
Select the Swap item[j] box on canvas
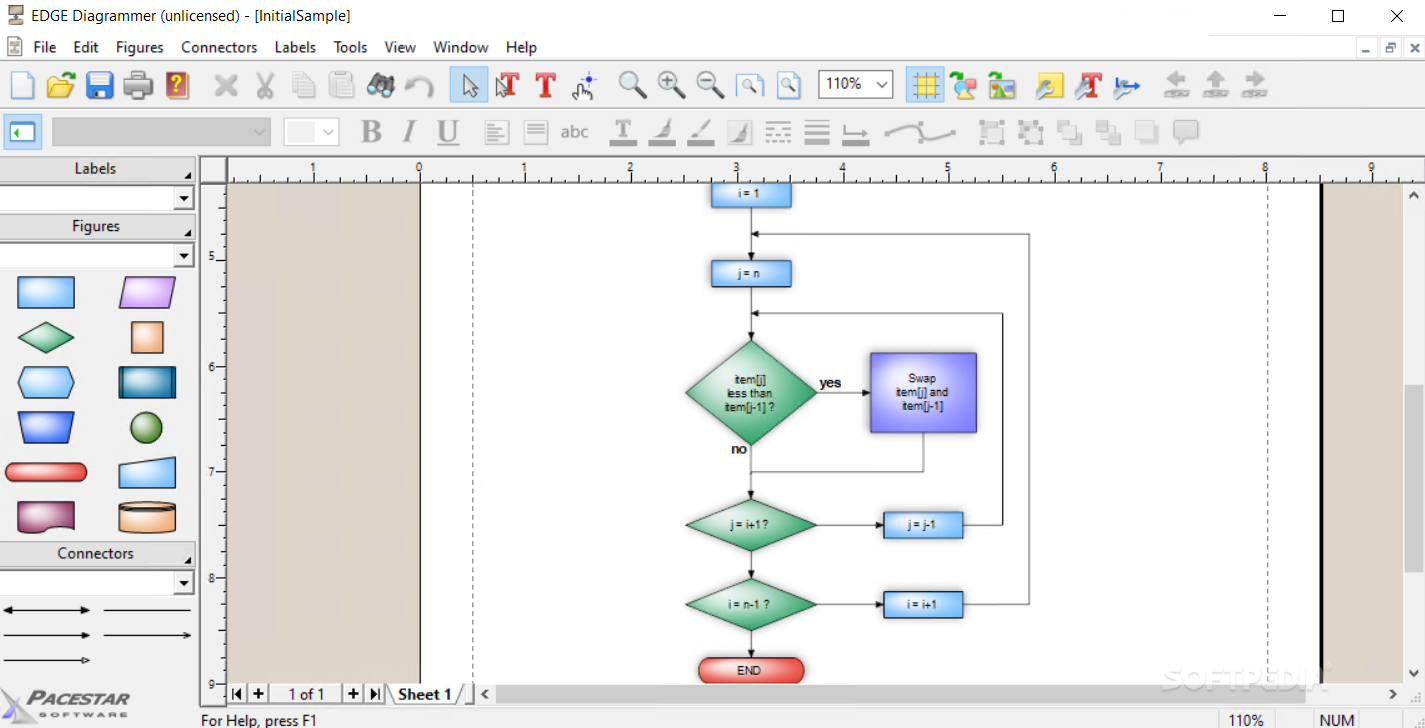(923, 392)
